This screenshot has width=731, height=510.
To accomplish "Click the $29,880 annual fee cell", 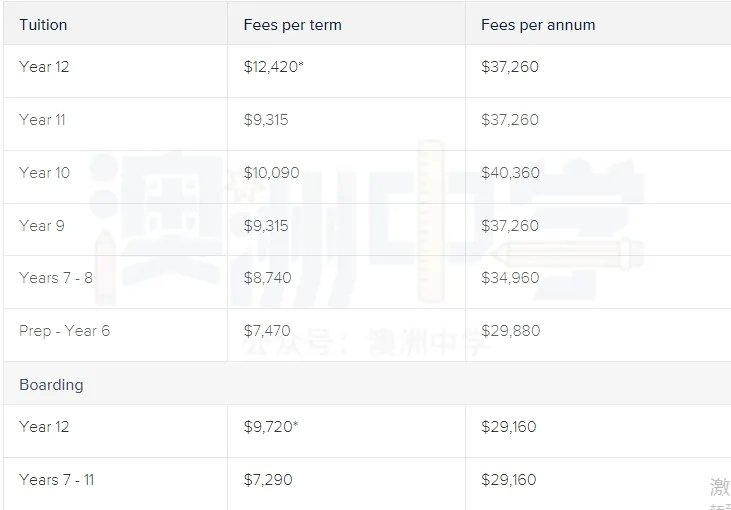I will (510, 331).
